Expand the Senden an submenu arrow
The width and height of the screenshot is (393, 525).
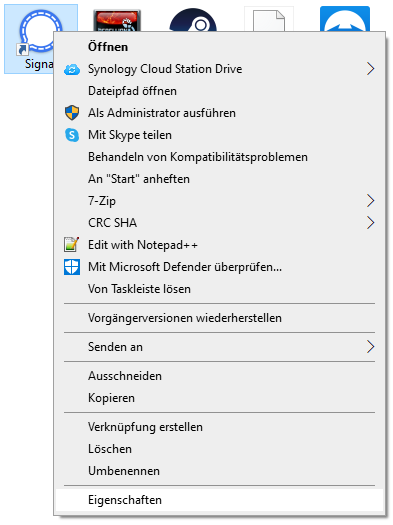370,347
